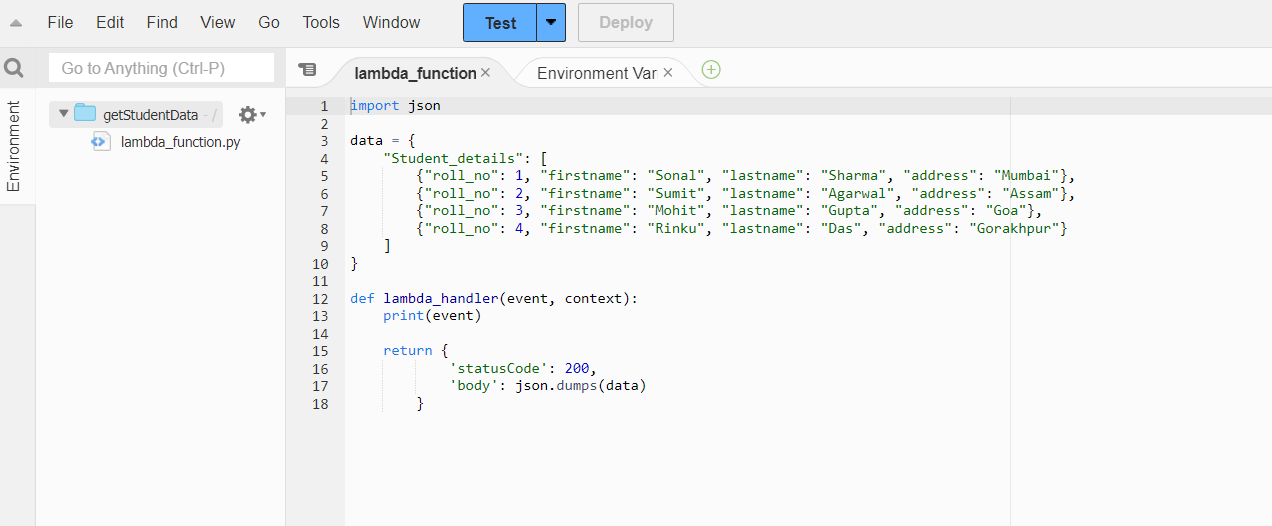Close the lambda_function tab

pos(485,73)
